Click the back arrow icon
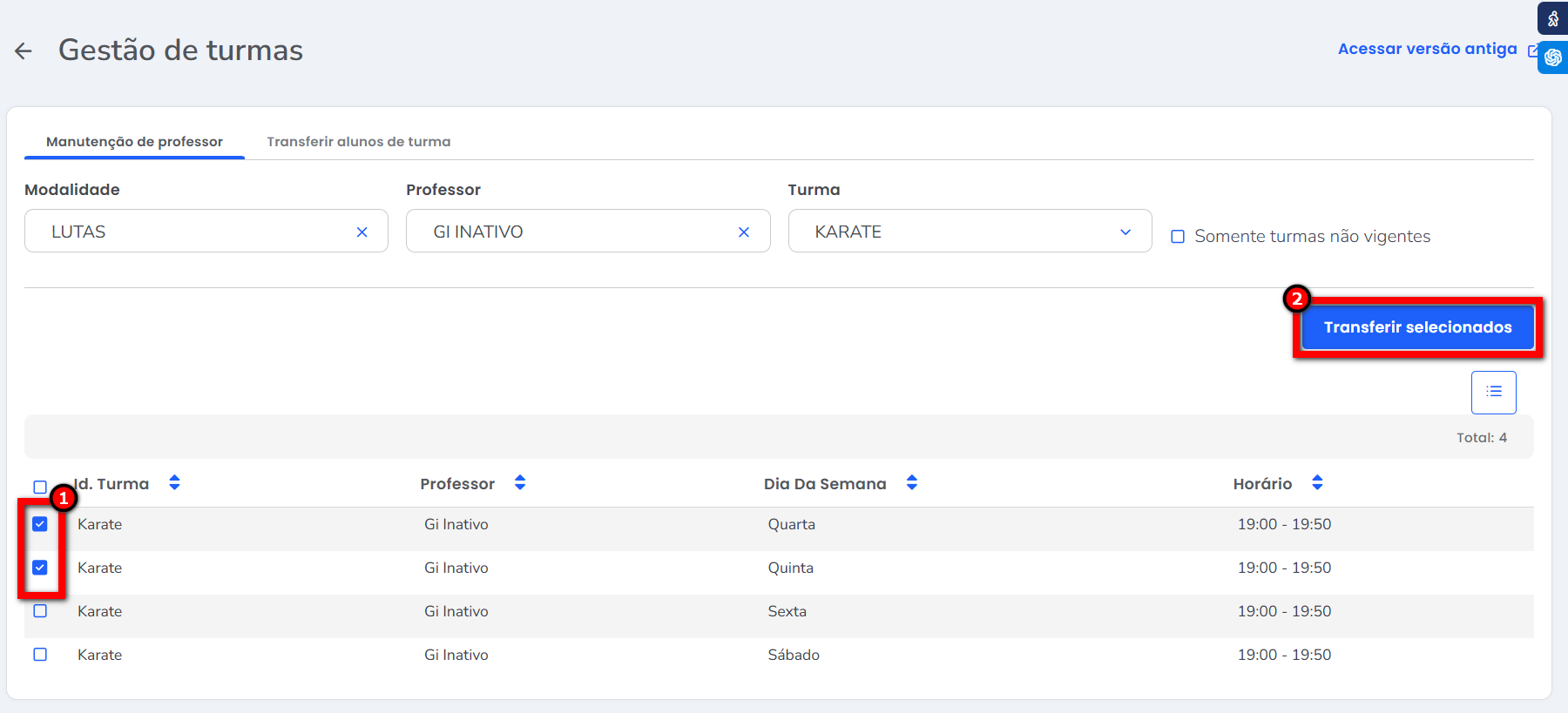Image resolution: width=1568 pixels, height=713 pixels. click(x=24, y=51)
